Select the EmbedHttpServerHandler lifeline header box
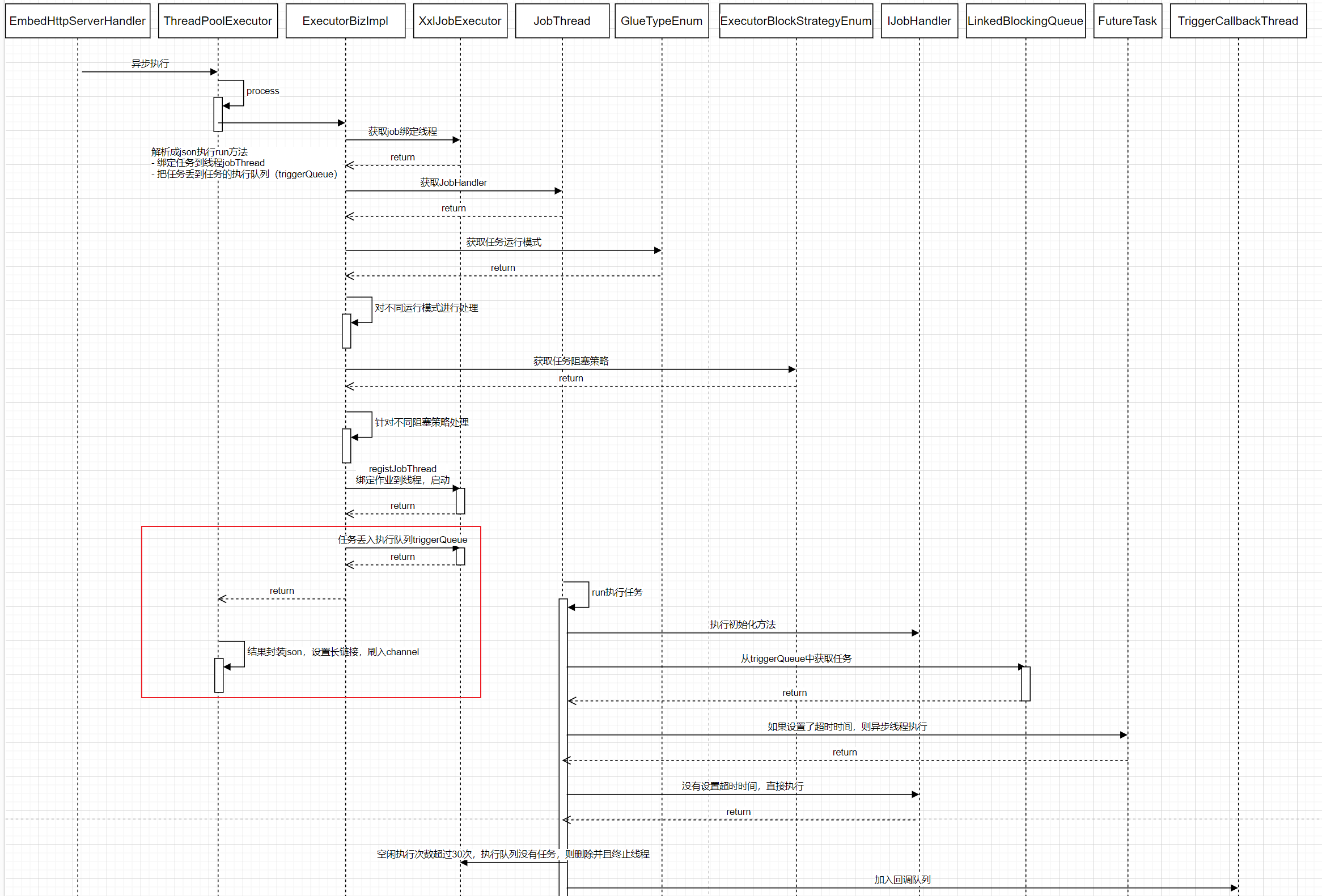The width and height of the screenshot is (1322, 896). click(78, 21)
